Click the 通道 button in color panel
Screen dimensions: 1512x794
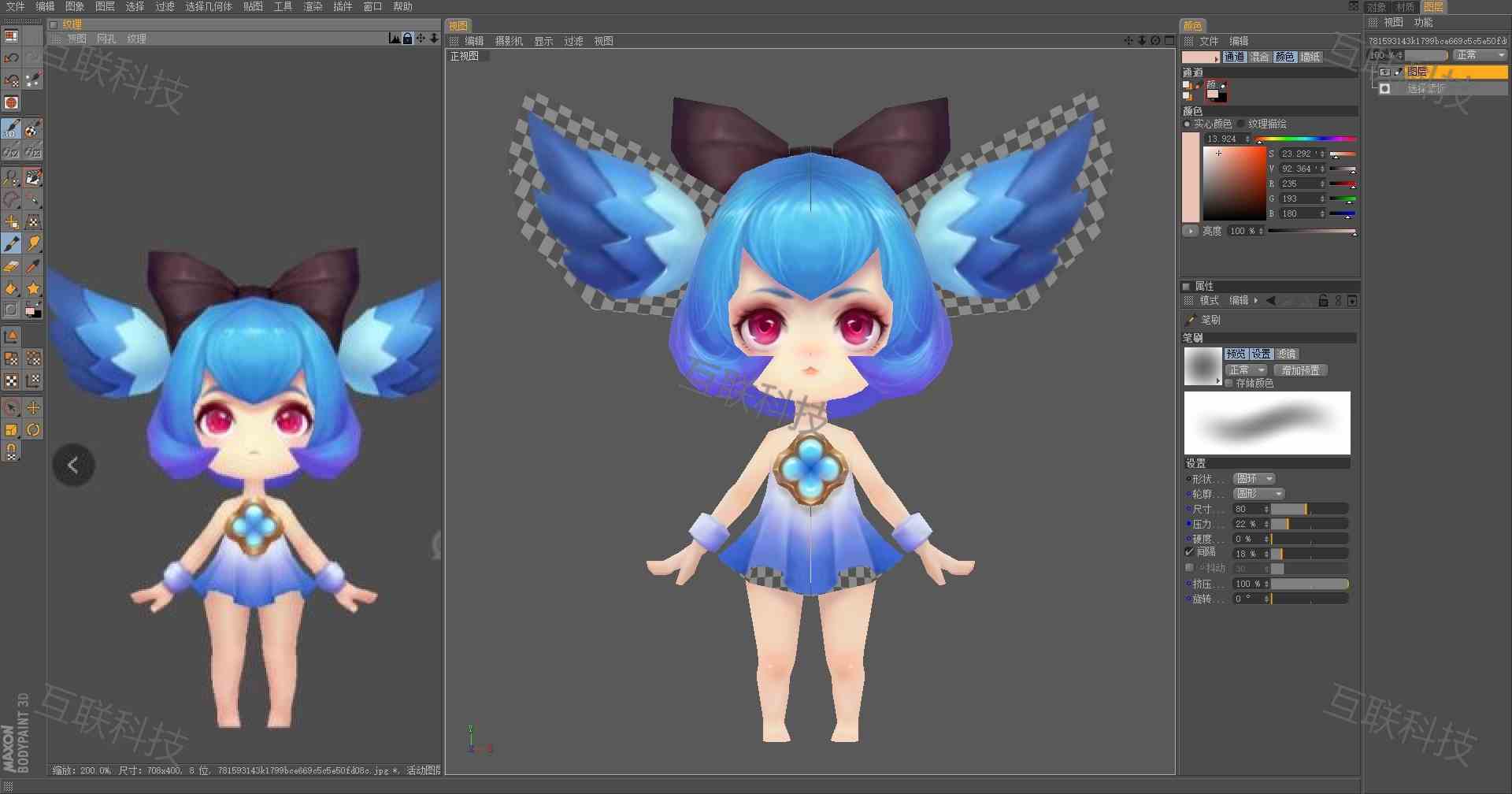[1234, 57]
